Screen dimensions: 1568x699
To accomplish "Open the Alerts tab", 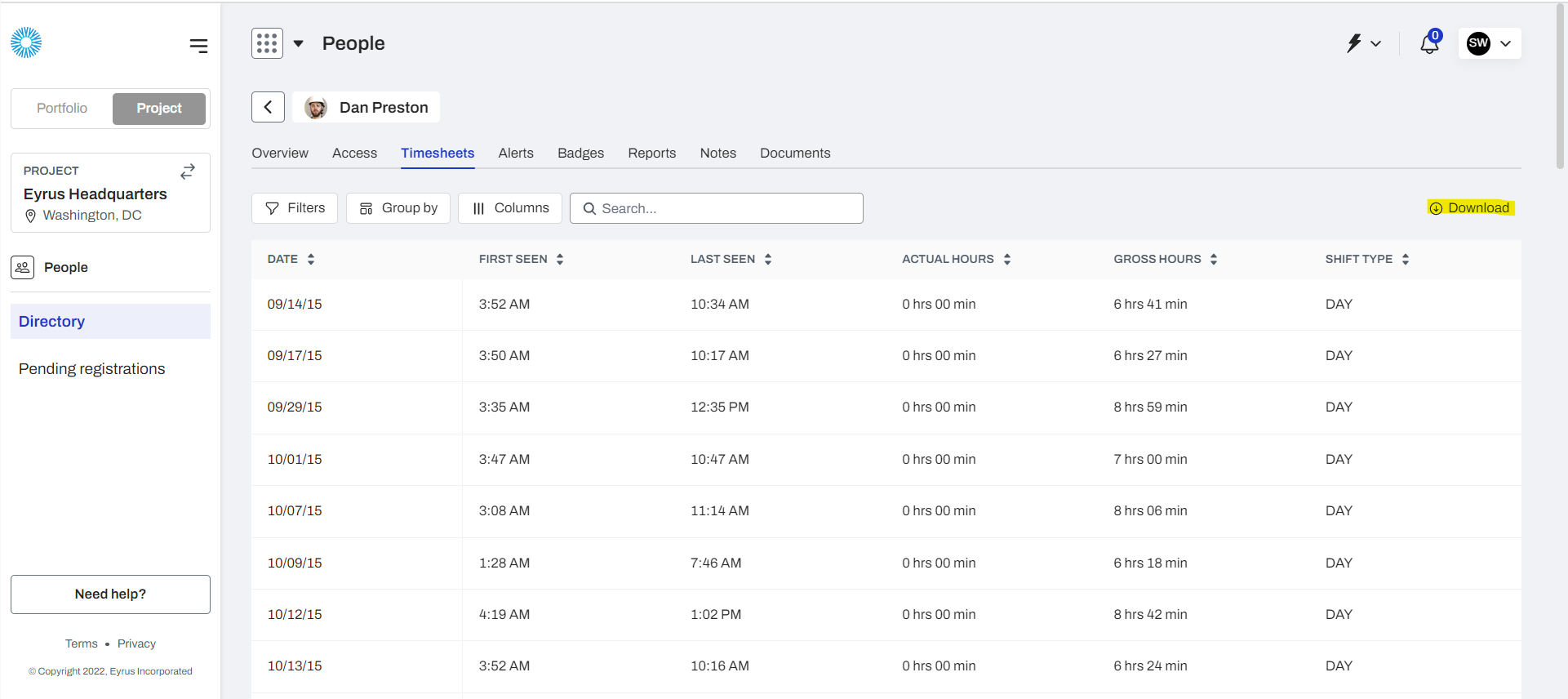I will (x=516, y=153).
